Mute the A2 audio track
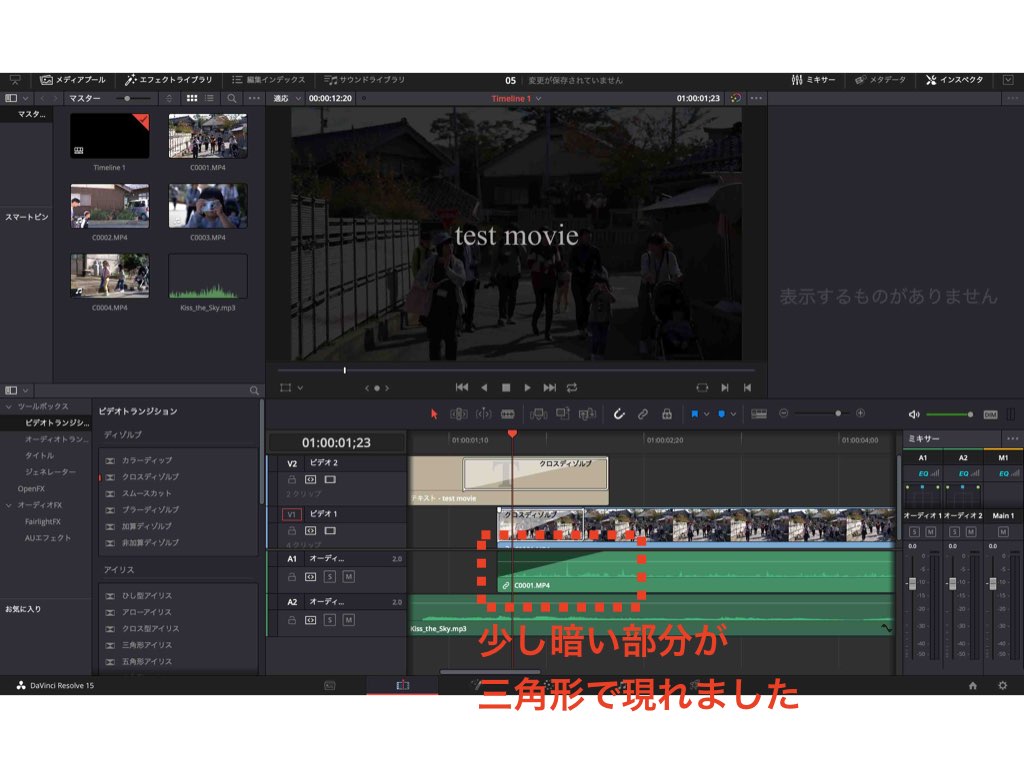 point(349,620)
